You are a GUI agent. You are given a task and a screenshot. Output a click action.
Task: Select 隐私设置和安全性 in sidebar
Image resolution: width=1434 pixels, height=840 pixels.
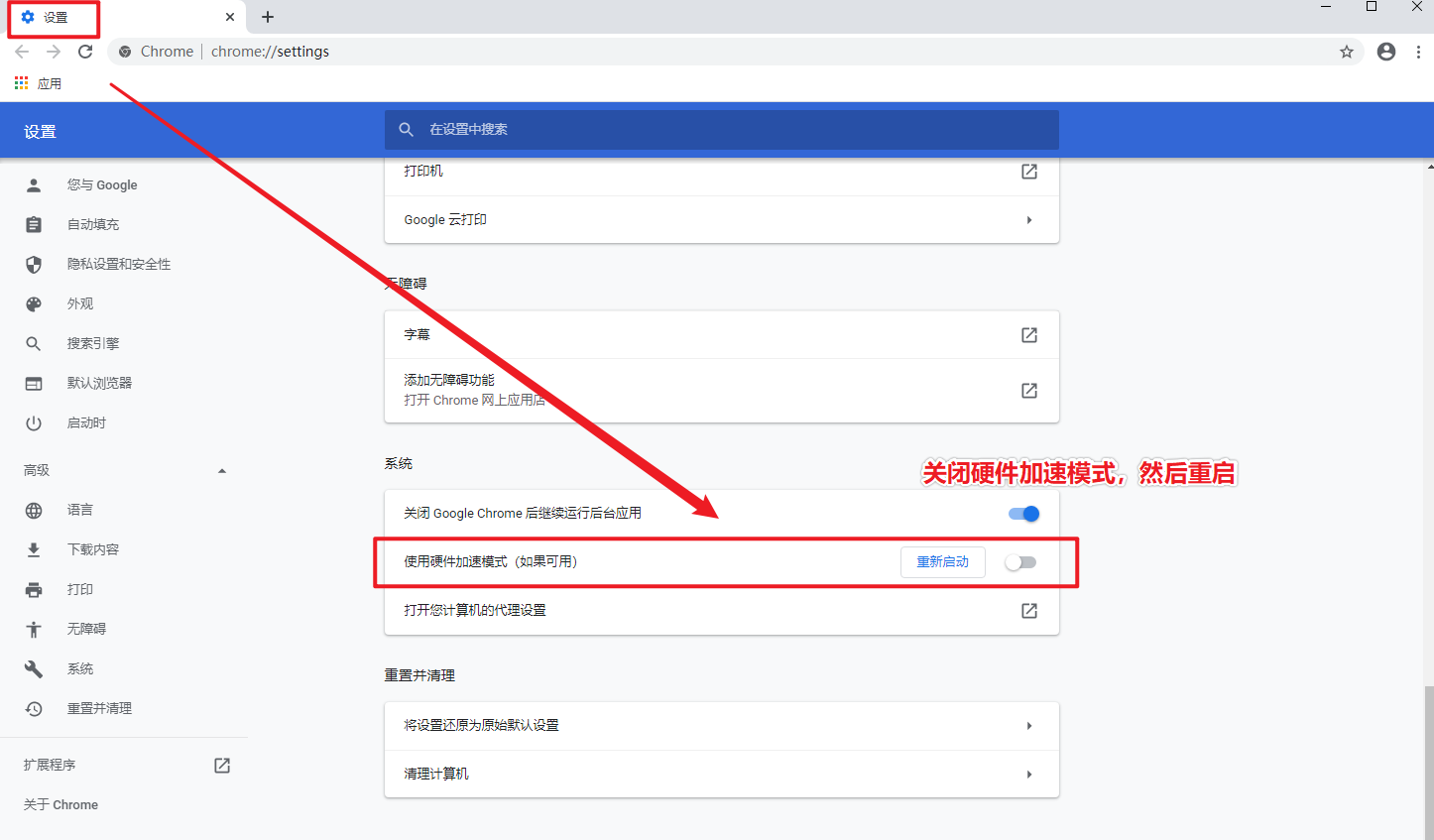pyautogui.click(x=119, y=265)
